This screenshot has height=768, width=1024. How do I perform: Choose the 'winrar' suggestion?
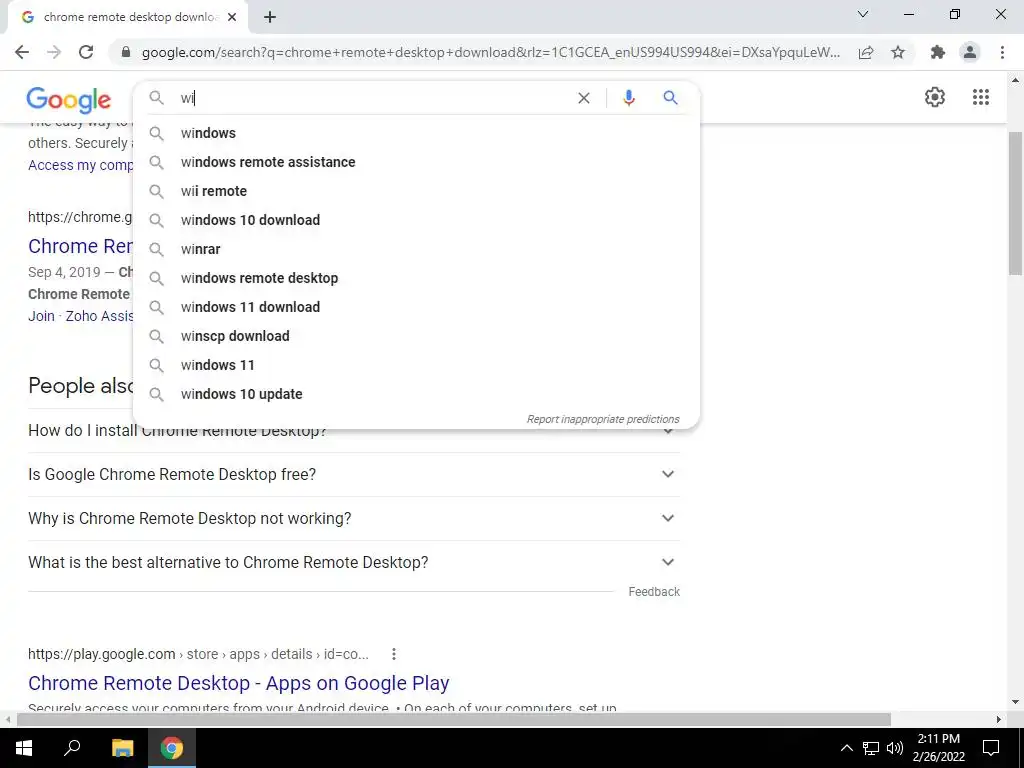[x=416, y=249]
